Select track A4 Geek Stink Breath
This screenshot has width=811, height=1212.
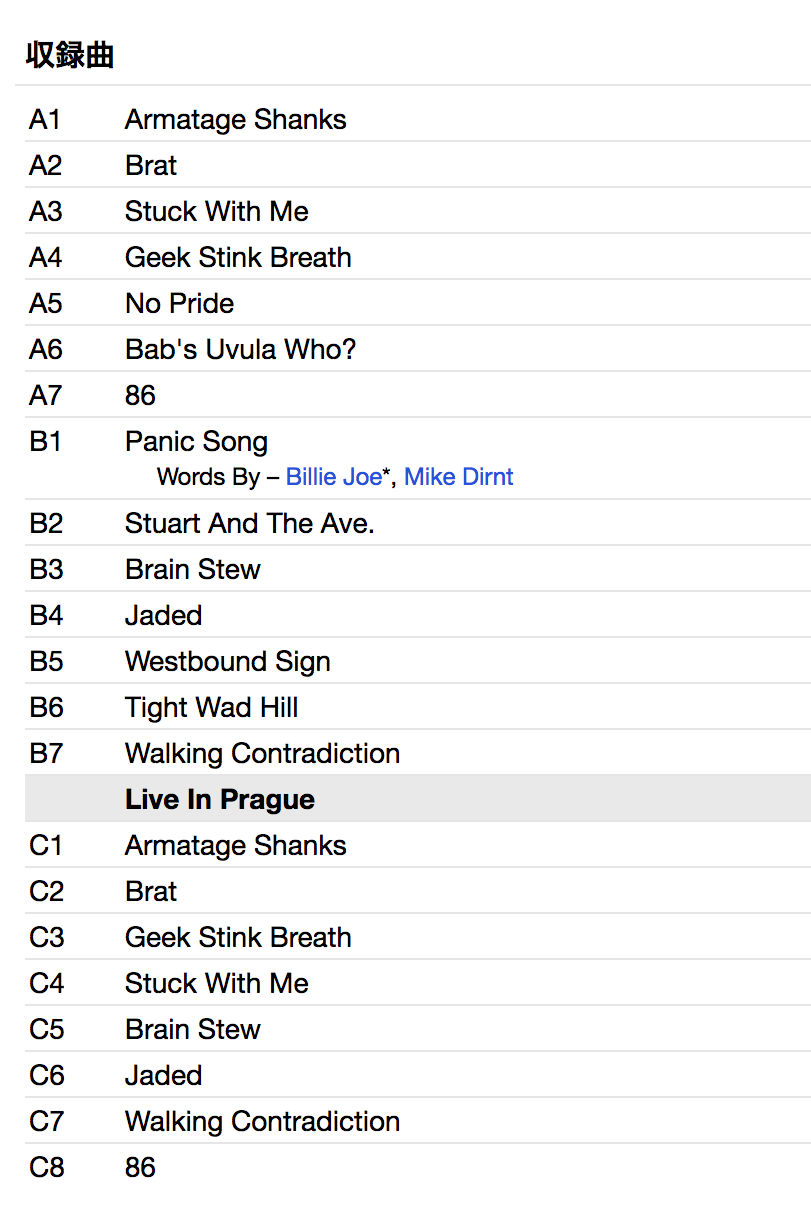[x=238, y=258]
